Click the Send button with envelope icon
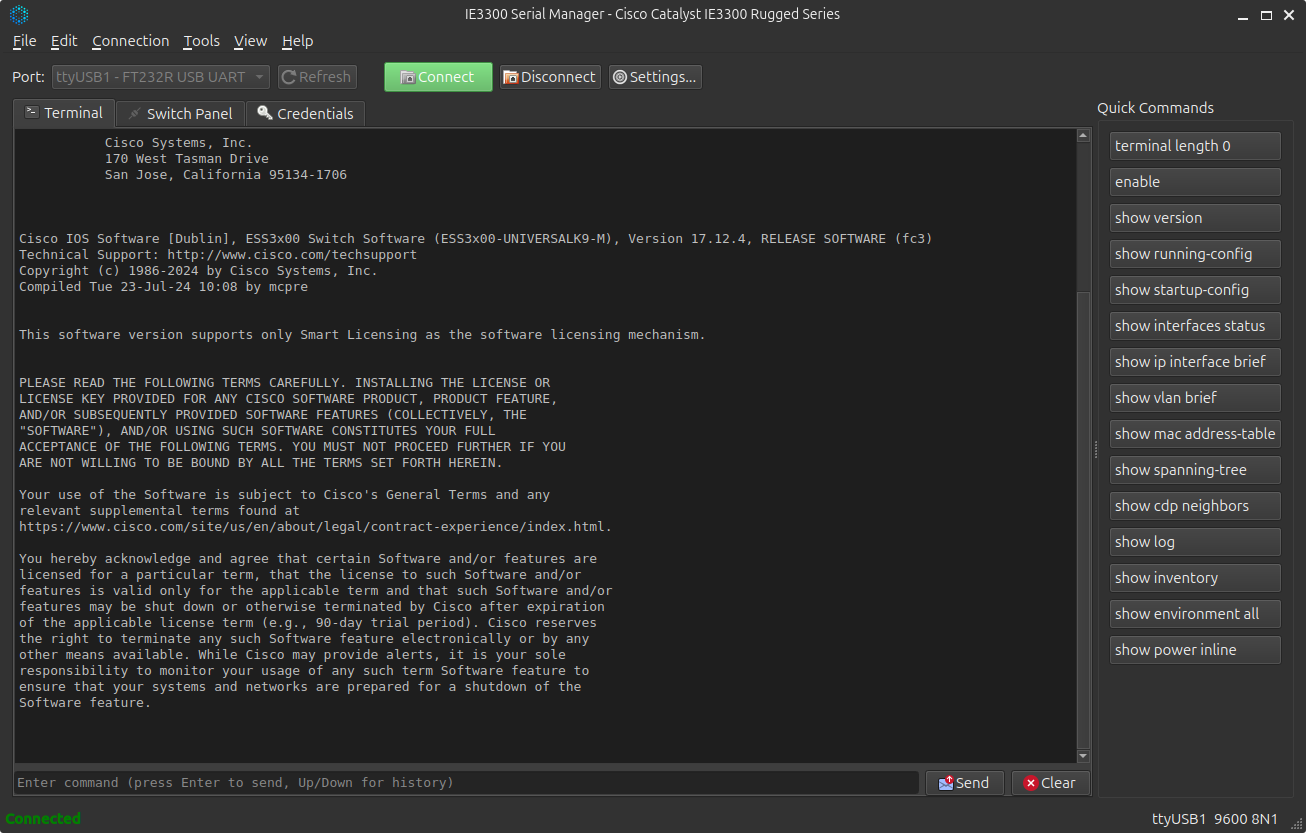This screenshot has height=833, width=1306. pos(964,783)
